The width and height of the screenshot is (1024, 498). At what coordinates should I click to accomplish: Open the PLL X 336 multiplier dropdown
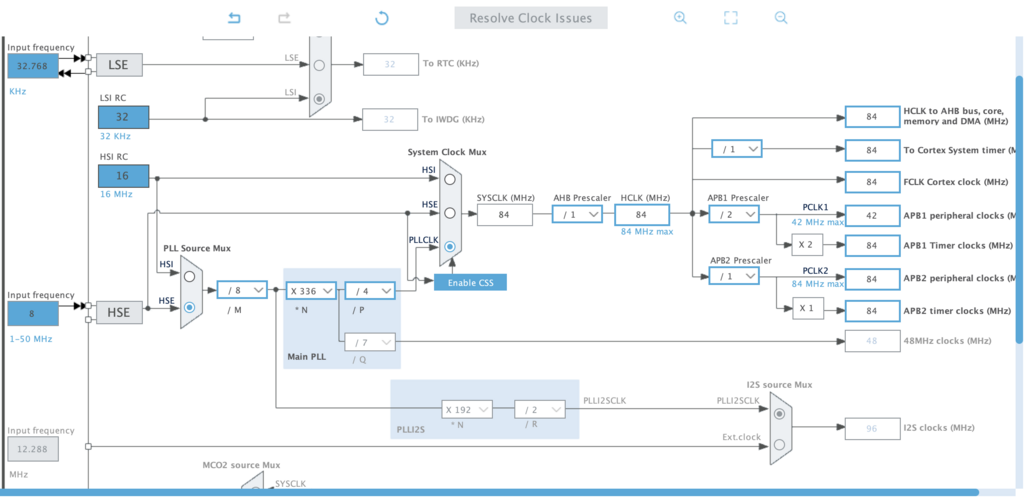tap(310, 290)
